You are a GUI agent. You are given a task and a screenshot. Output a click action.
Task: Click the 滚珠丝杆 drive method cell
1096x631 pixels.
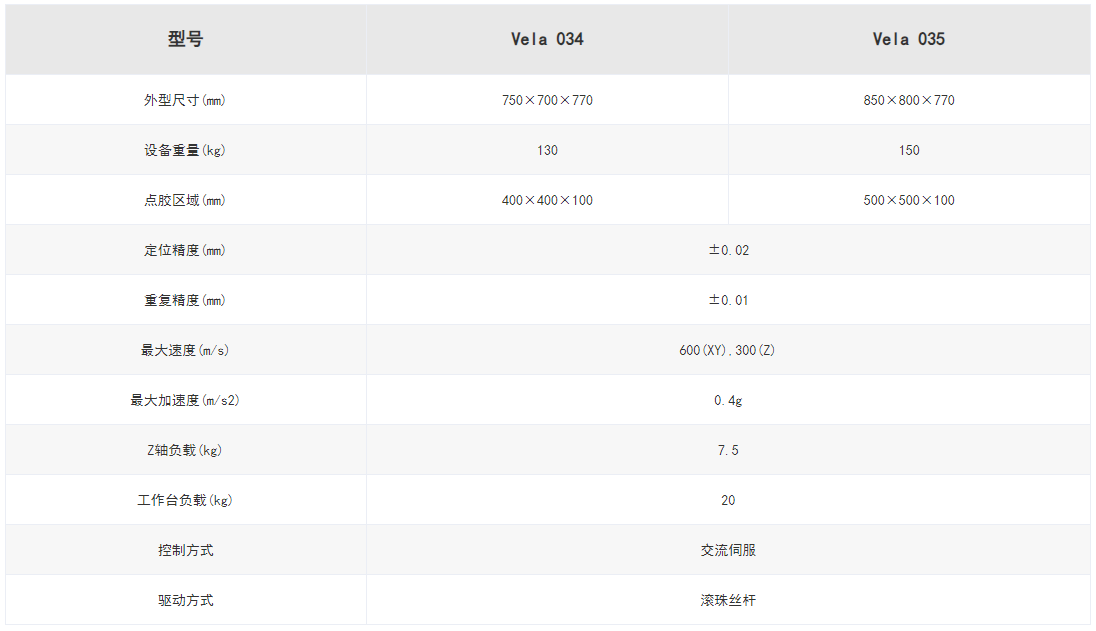click(x=728, y=600)
